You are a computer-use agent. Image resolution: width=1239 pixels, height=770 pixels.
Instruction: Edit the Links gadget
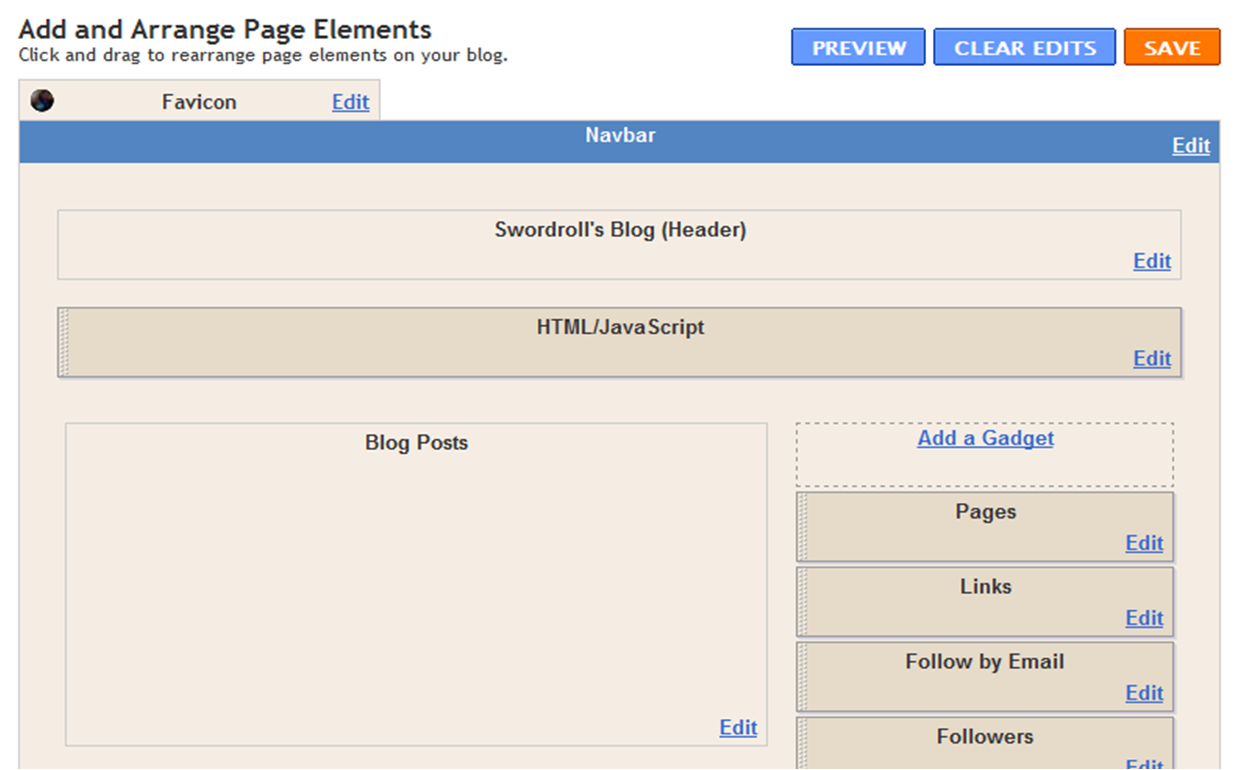[1144, 618]
